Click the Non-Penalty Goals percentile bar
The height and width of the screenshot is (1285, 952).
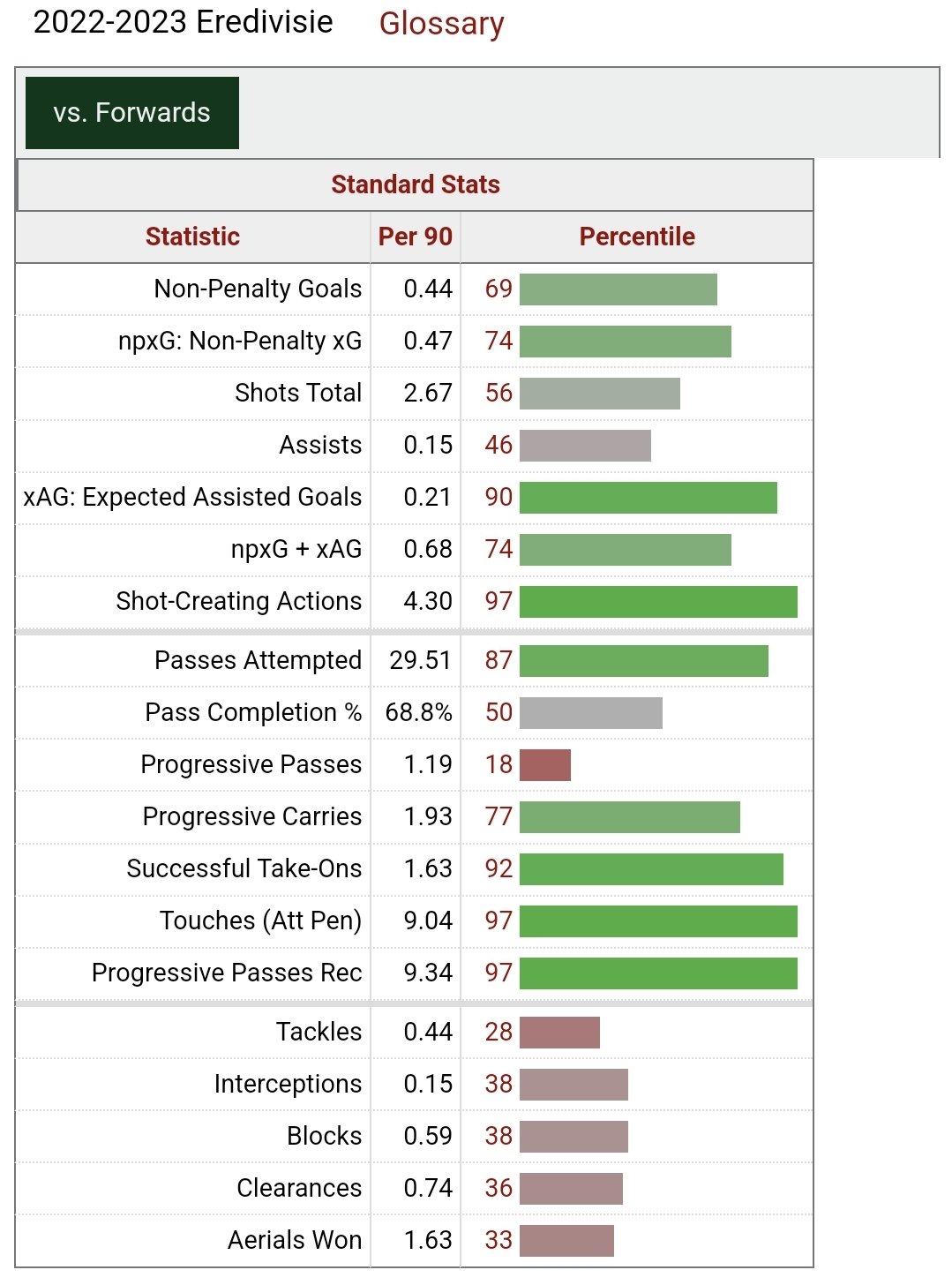tap(618, 289)
